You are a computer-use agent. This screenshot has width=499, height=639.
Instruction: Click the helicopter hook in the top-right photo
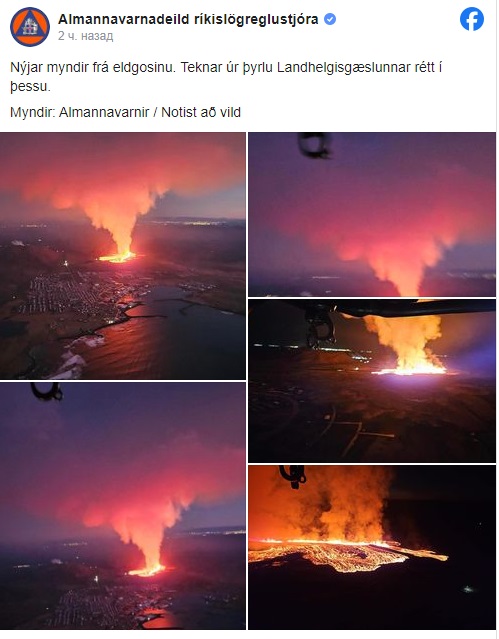pos(314,145)
